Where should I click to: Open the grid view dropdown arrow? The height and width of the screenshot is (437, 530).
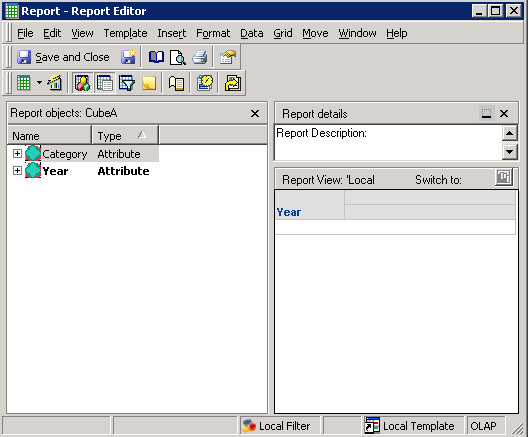coord(39,83)
